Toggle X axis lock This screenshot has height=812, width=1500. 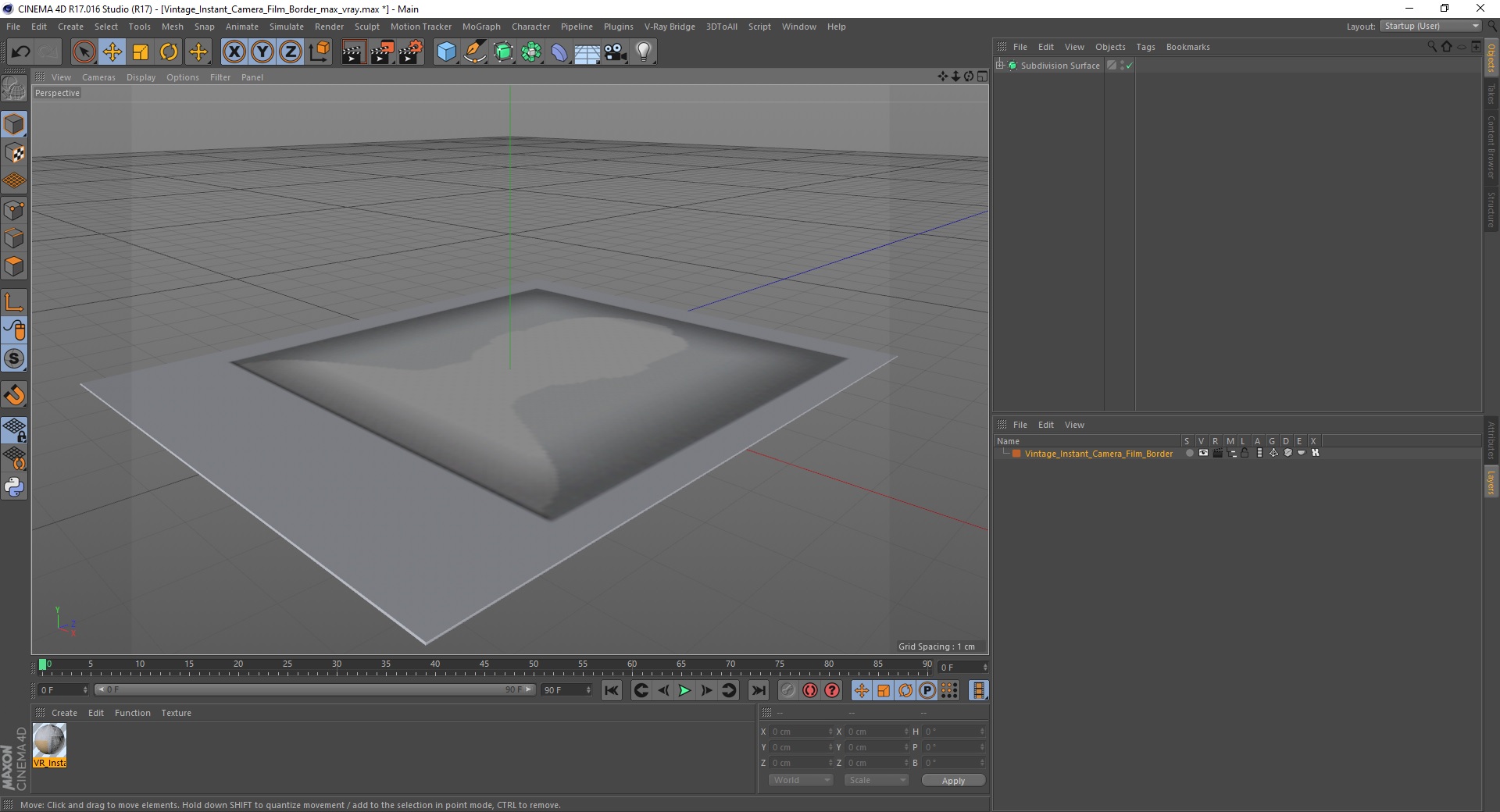234,52
